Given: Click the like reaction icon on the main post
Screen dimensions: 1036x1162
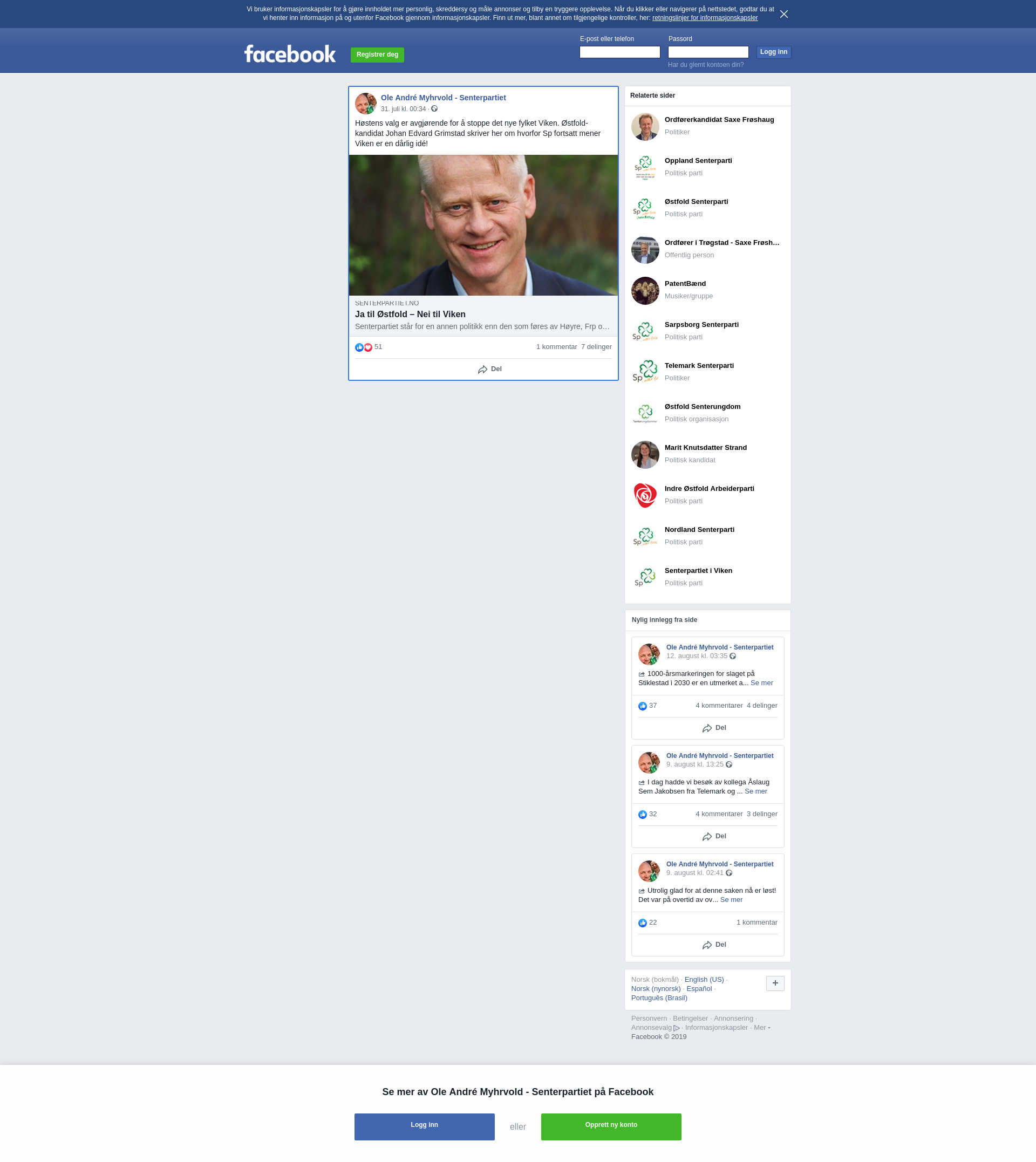Looking at the screenshot, I should click(x=359, y=347).
